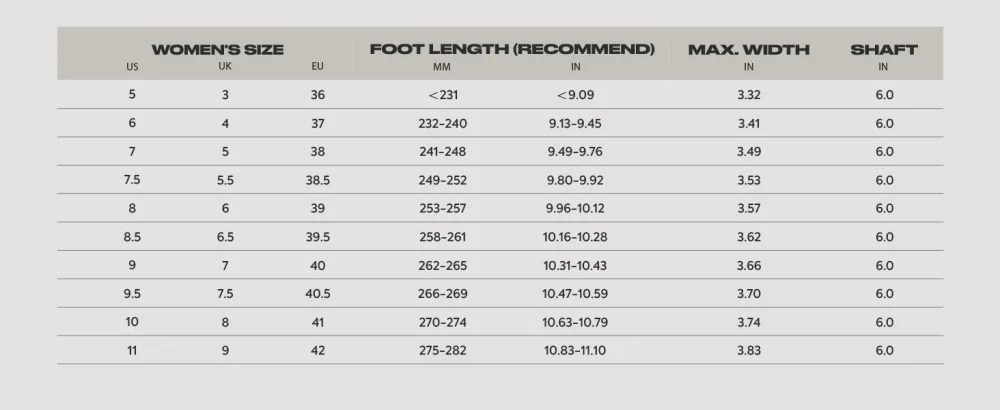The height and width of the screenshot is (410, 1000).
Task: Select foot length 232–240 mm cell
Action: point(443,124)
